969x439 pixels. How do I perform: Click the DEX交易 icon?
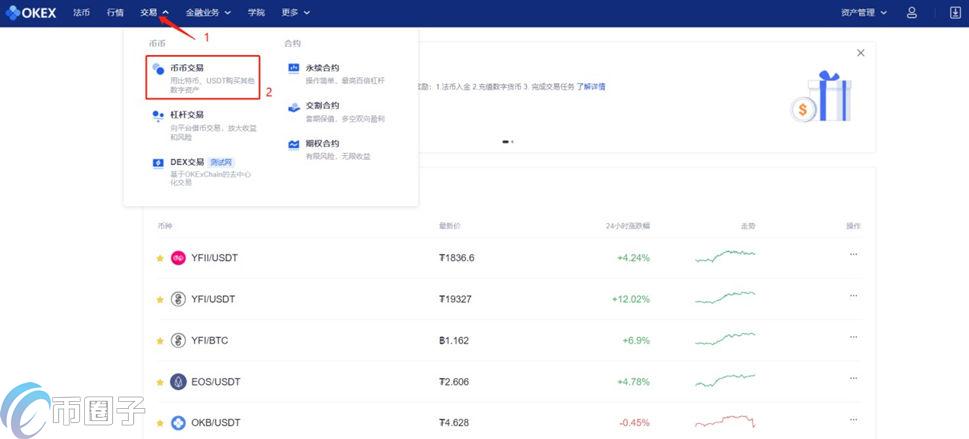[158, 163]
